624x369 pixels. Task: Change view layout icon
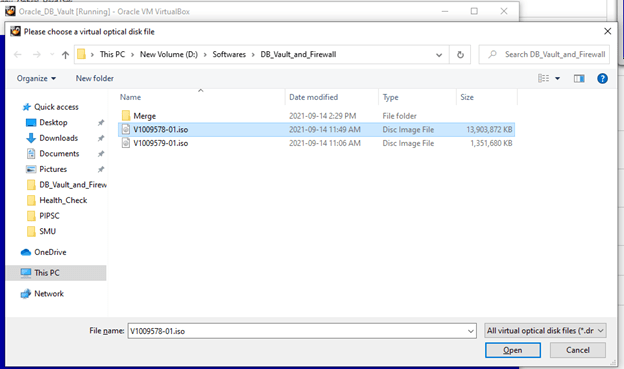coord(543,78)
